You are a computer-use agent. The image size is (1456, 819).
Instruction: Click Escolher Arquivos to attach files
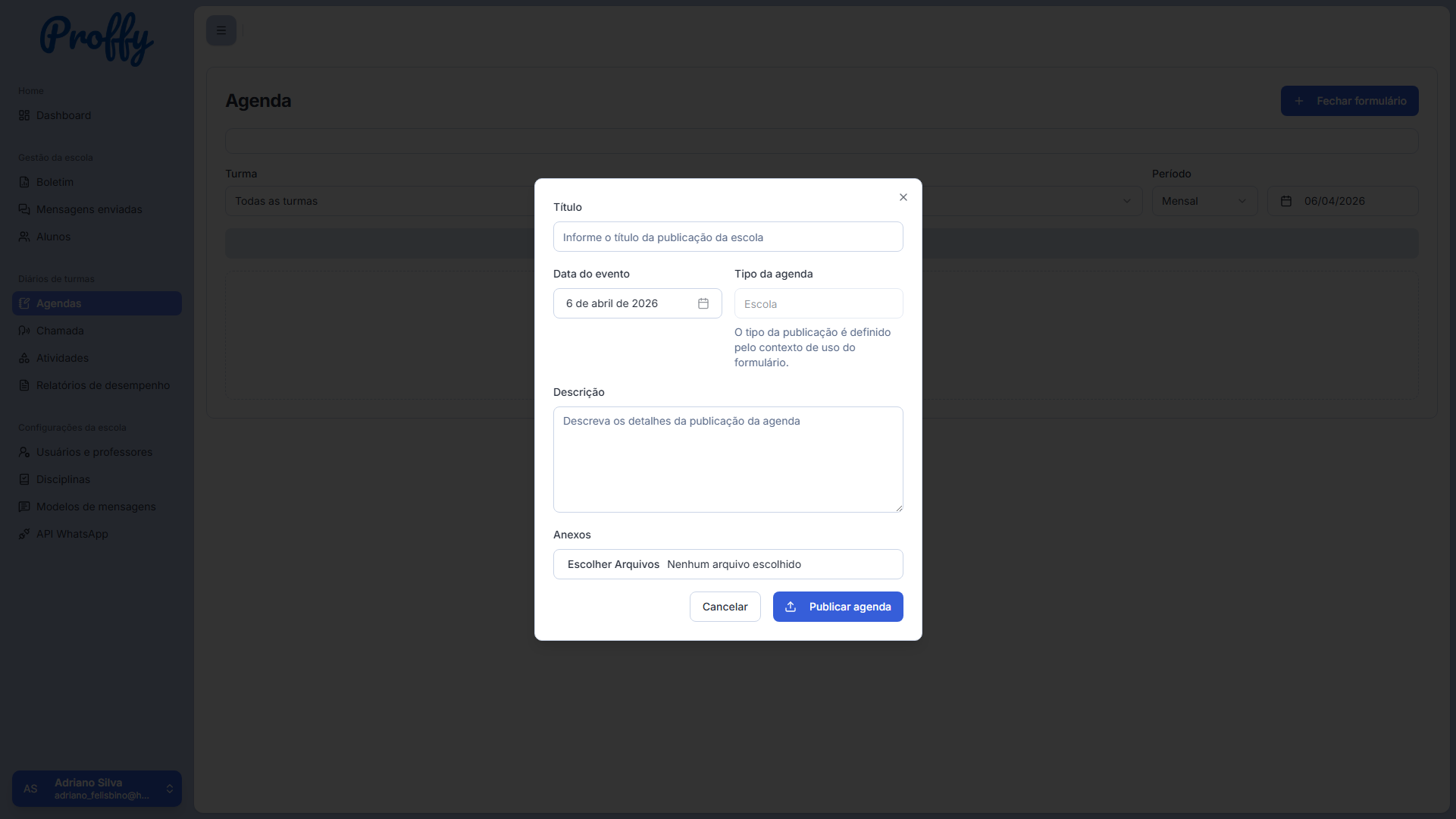pos(613,564)
